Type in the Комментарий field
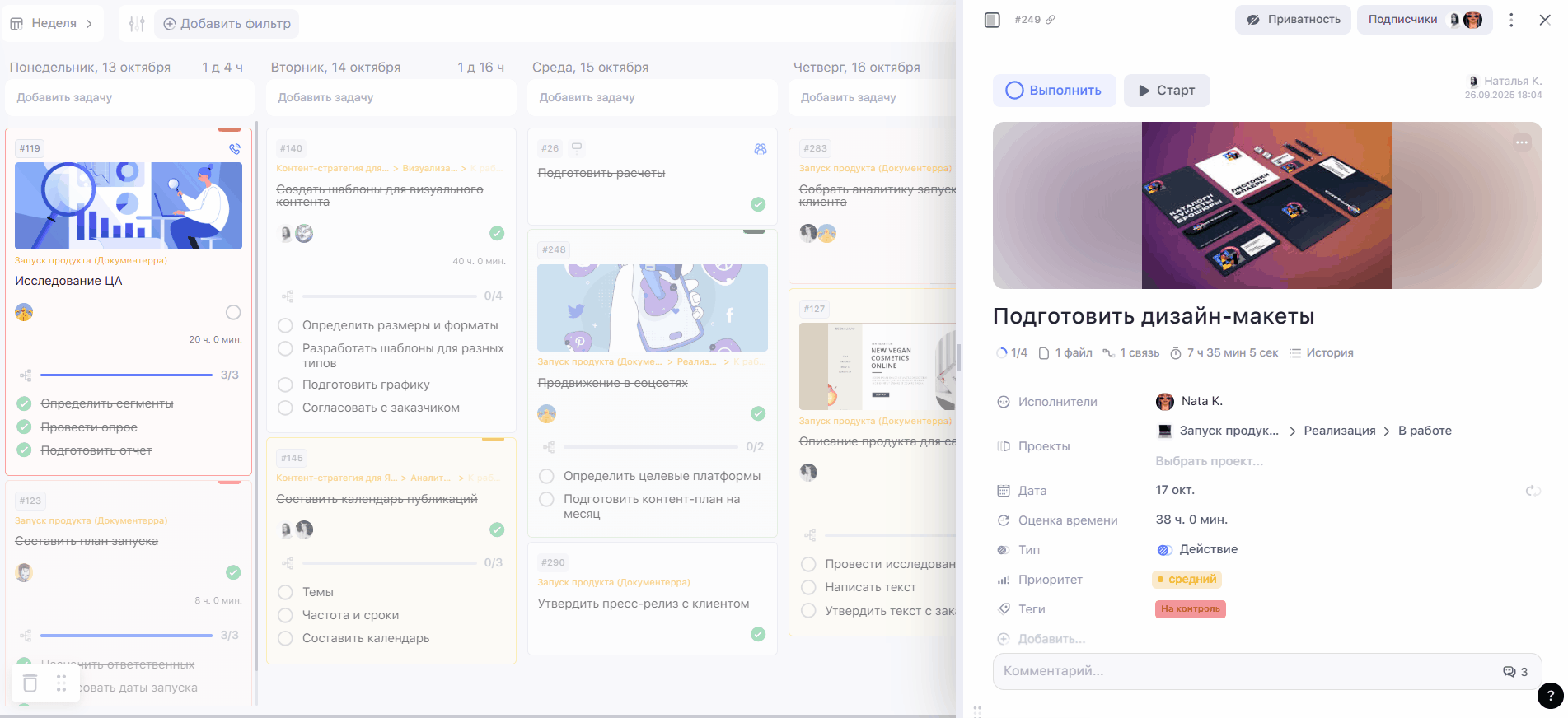The height and width of the screenshot is (718, 1568). pyautogui.click(x=1236, y=672)
